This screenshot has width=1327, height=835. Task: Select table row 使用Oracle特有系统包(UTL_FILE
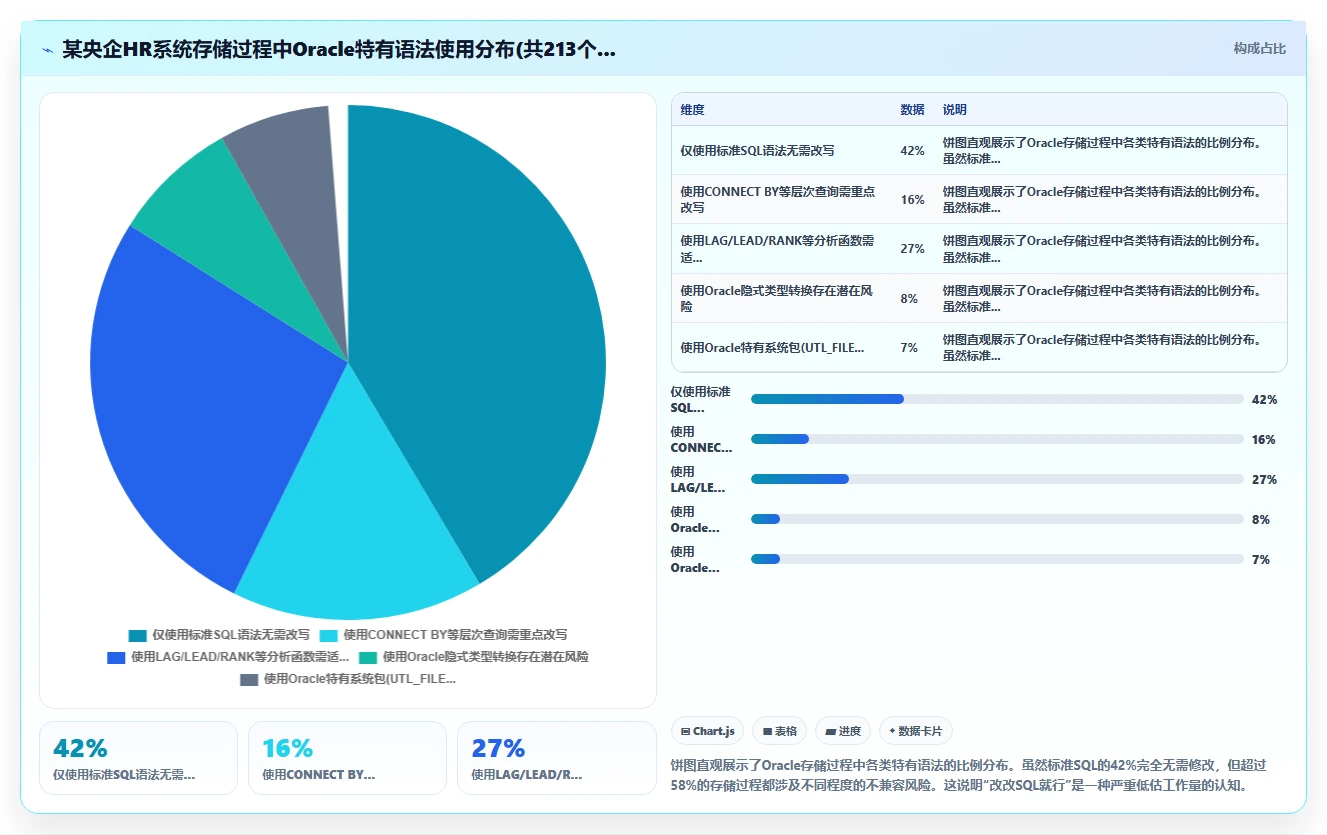(979, 347)
